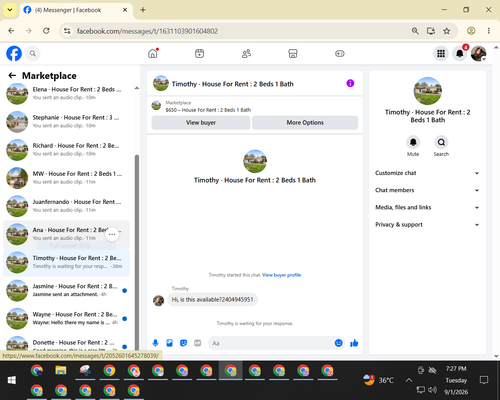Choose a sticker icon

pyautogui.click(x=183, y=343)
